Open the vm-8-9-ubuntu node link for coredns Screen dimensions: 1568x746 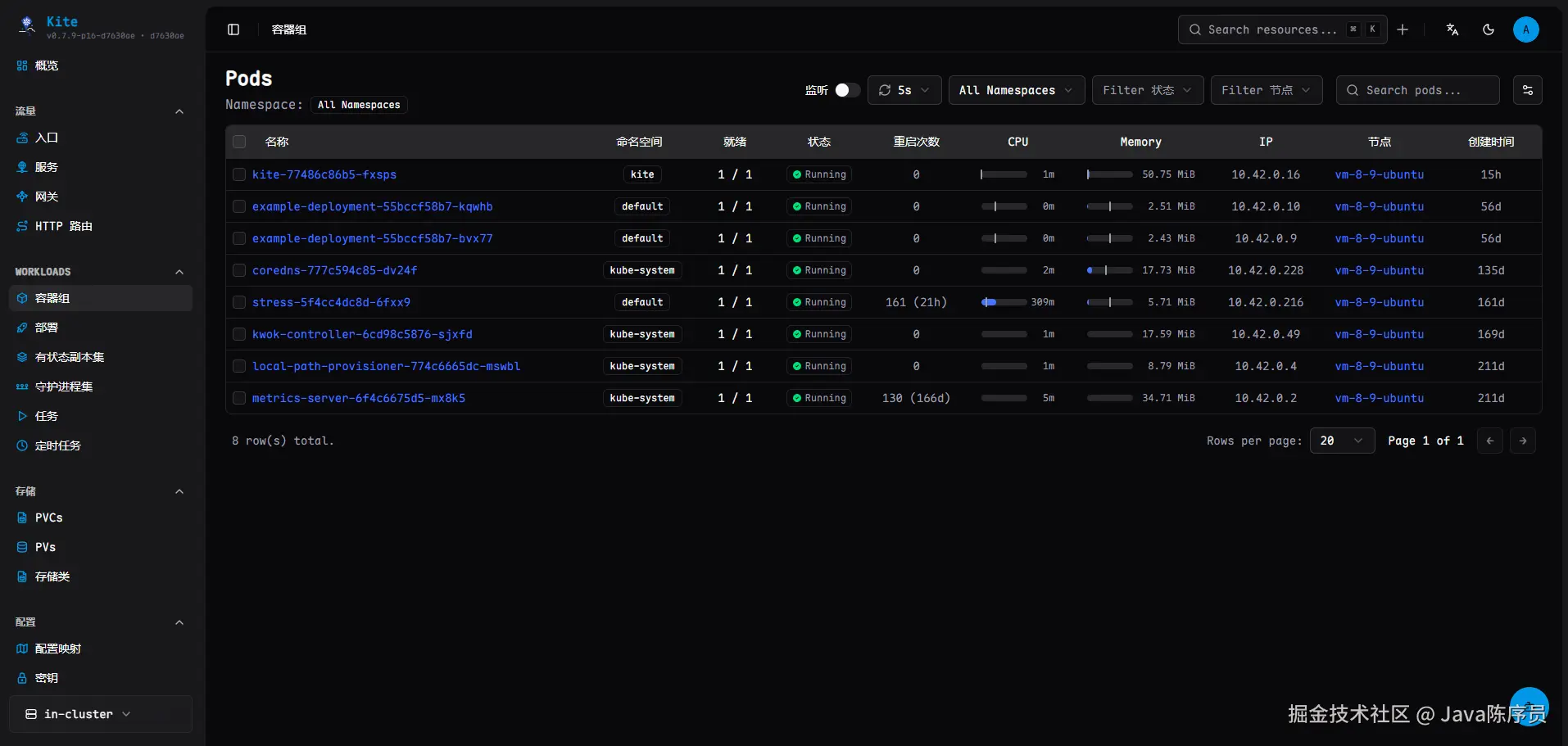click(x=1379, y=270)
